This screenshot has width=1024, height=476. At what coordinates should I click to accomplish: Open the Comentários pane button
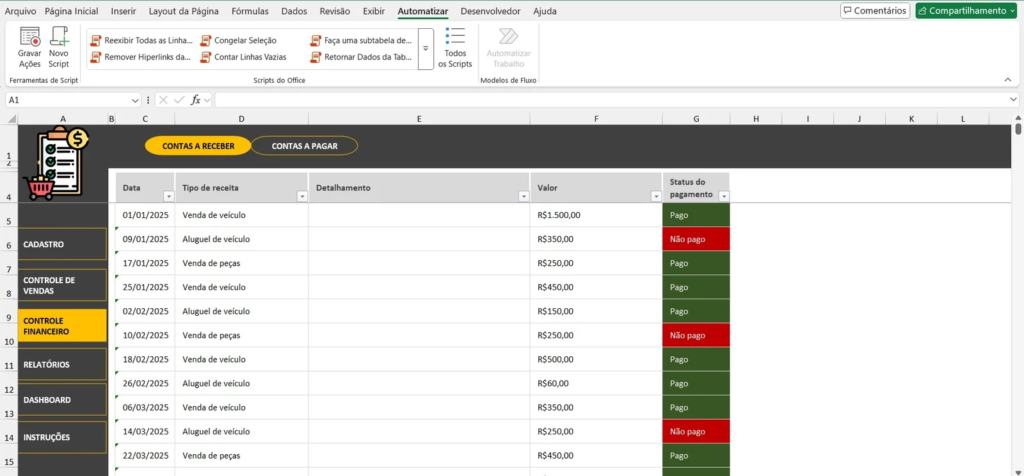[875, 11]
